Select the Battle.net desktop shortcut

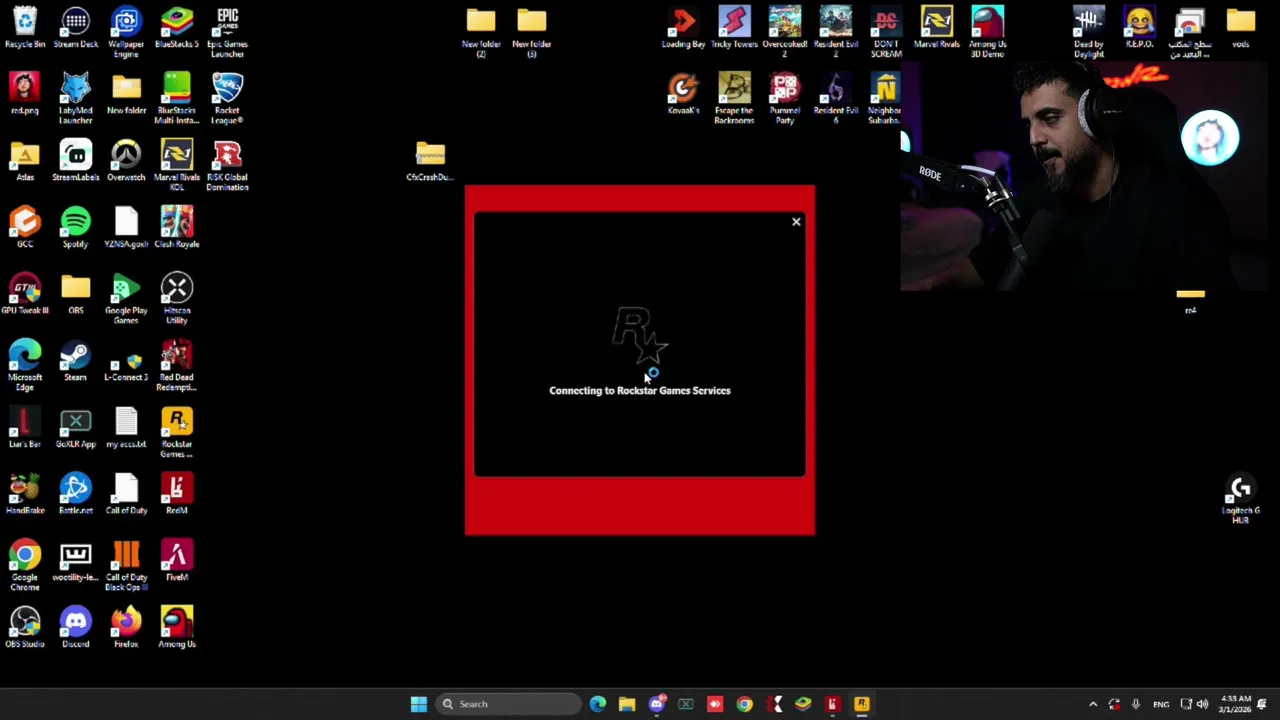click(x=76, y=495)
